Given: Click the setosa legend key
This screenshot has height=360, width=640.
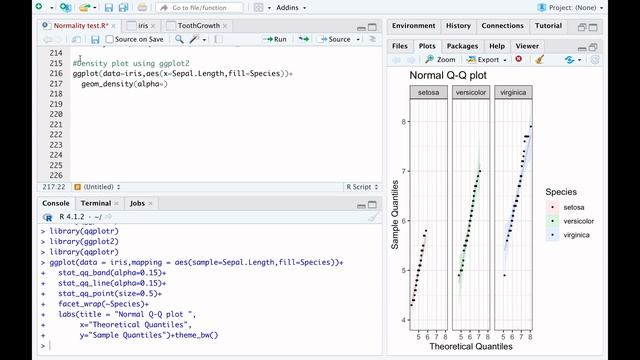Looking at the screenshot, I should click(553, 207).
